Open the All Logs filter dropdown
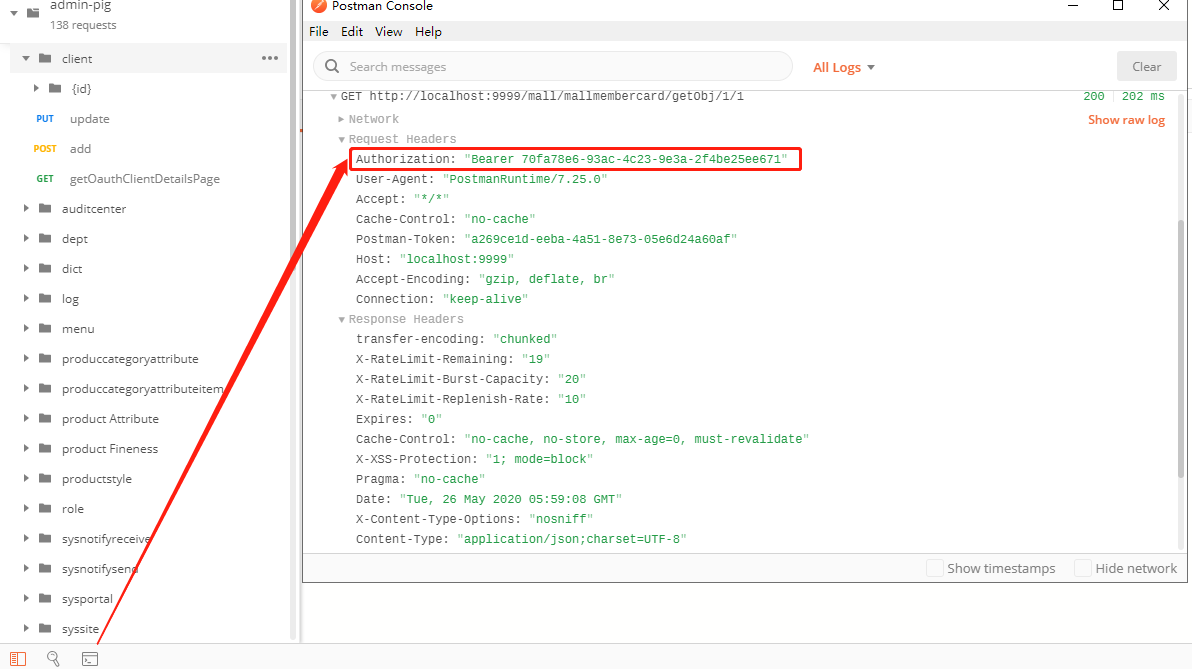This screenshot has height=669, width=1192. pyautogui.click(x=843, y=67)
